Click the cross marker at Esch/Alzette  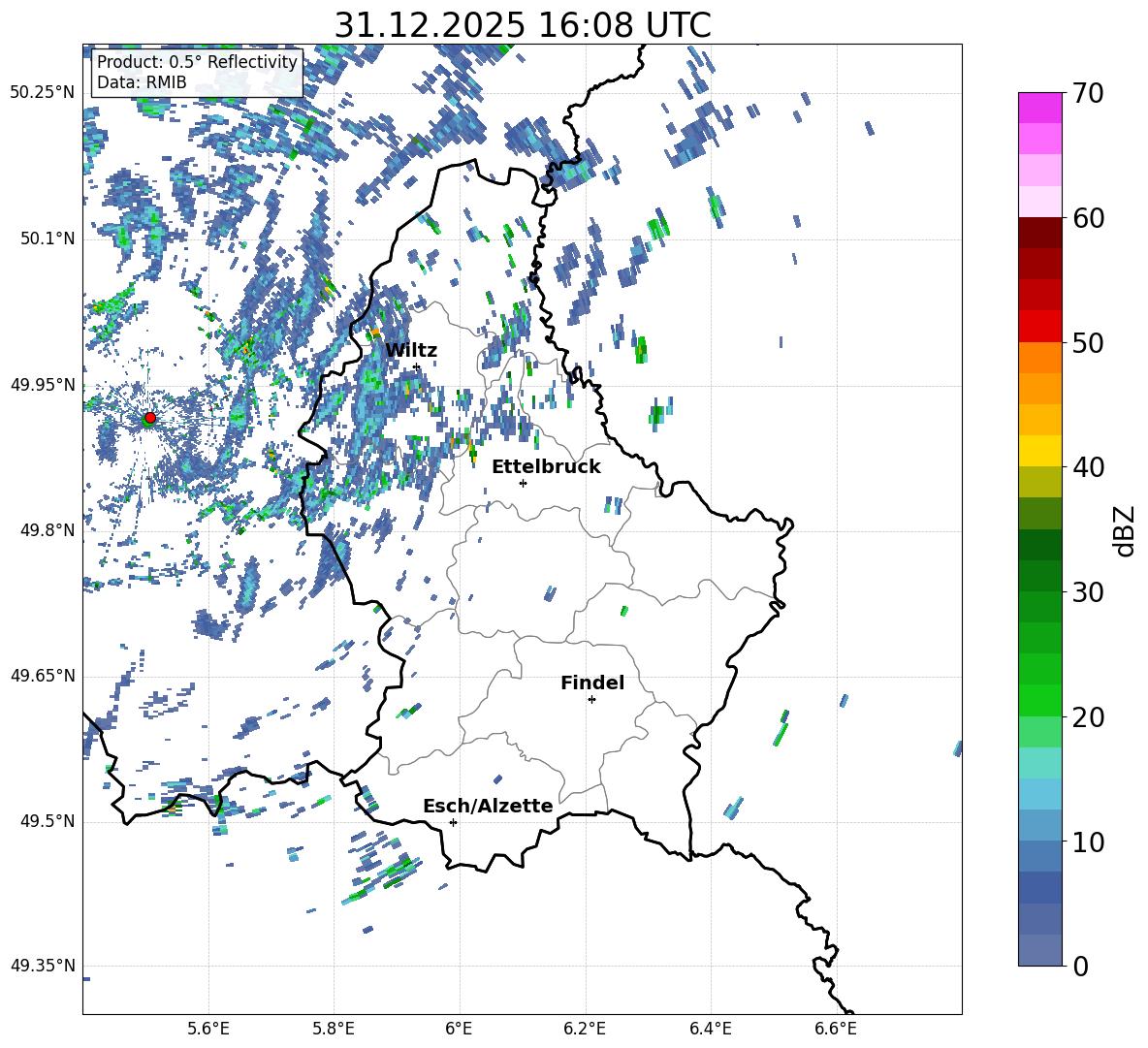(x=453, y=822)
